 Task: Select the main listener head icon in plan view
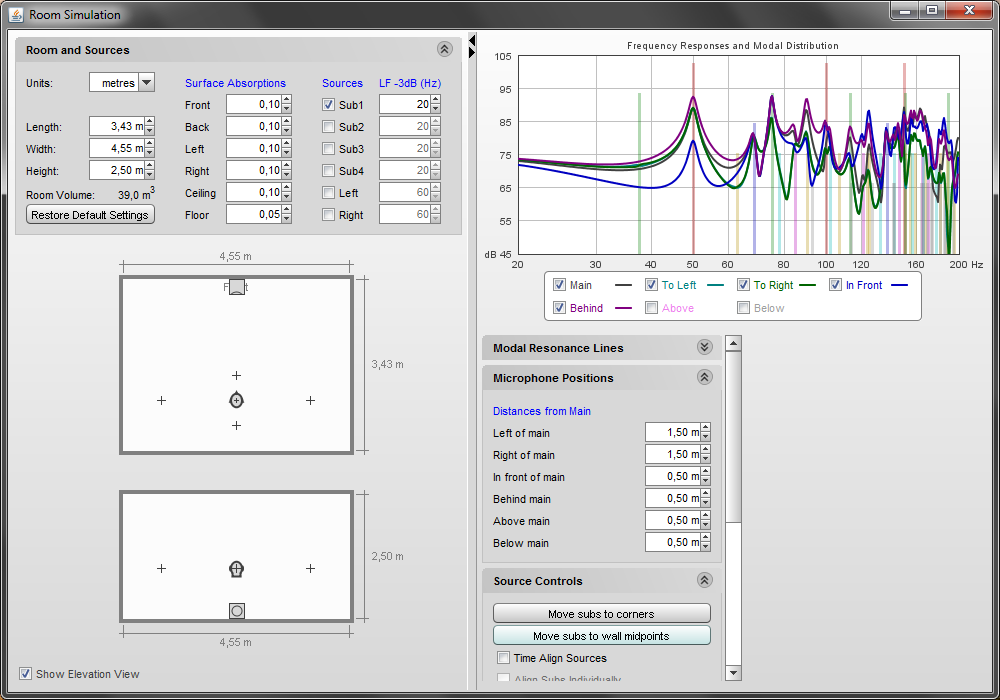(237, 400)
